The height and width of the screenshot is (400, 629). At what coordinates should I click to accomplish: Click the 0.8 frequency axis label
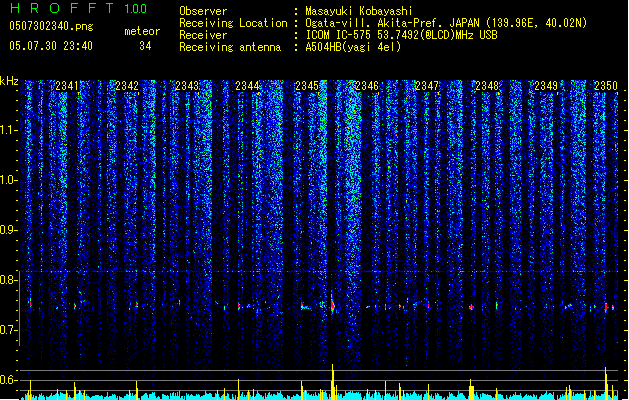click(9, 280)
